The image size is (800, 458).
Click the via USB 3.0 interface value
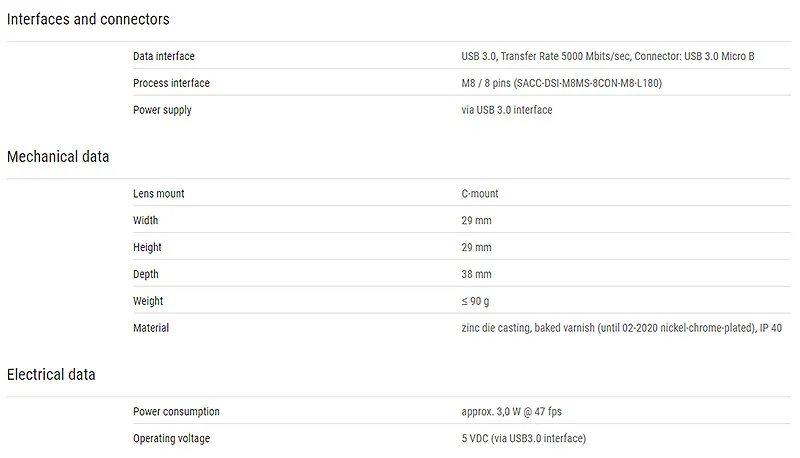click(x=507, y=110)
